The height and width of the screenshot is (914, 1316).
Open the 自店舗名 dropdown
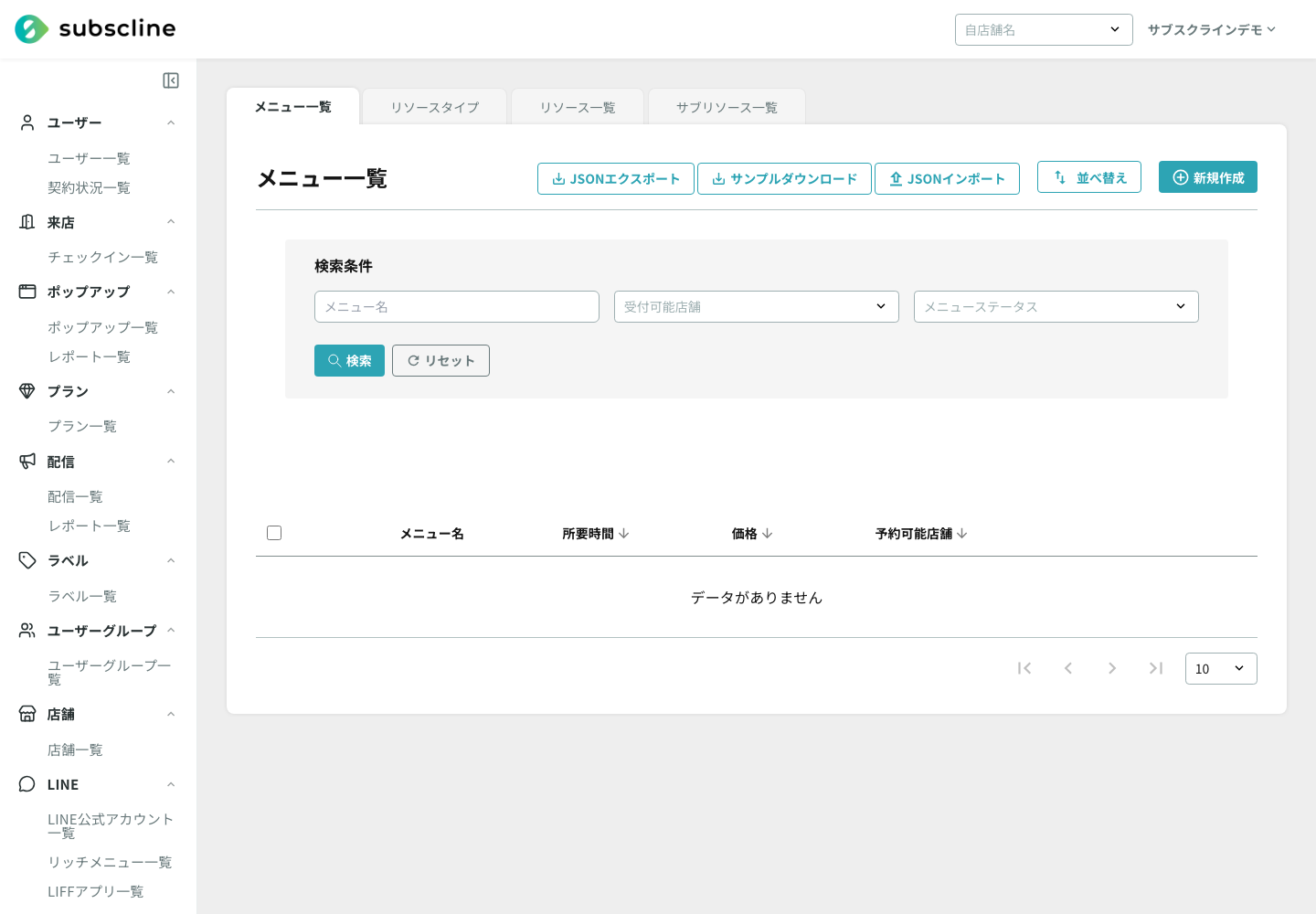[x=1044, y=29]
